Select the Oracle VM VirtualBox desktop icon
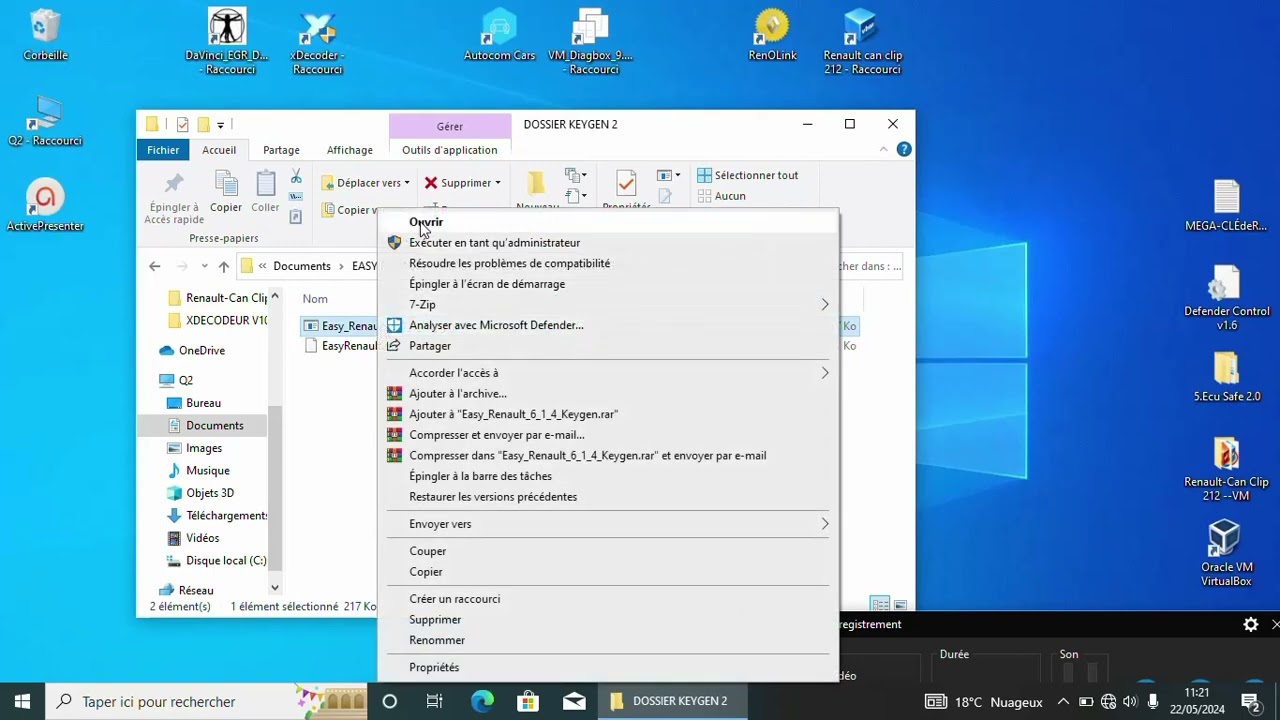1280x720 pixels. point(1226,553)
